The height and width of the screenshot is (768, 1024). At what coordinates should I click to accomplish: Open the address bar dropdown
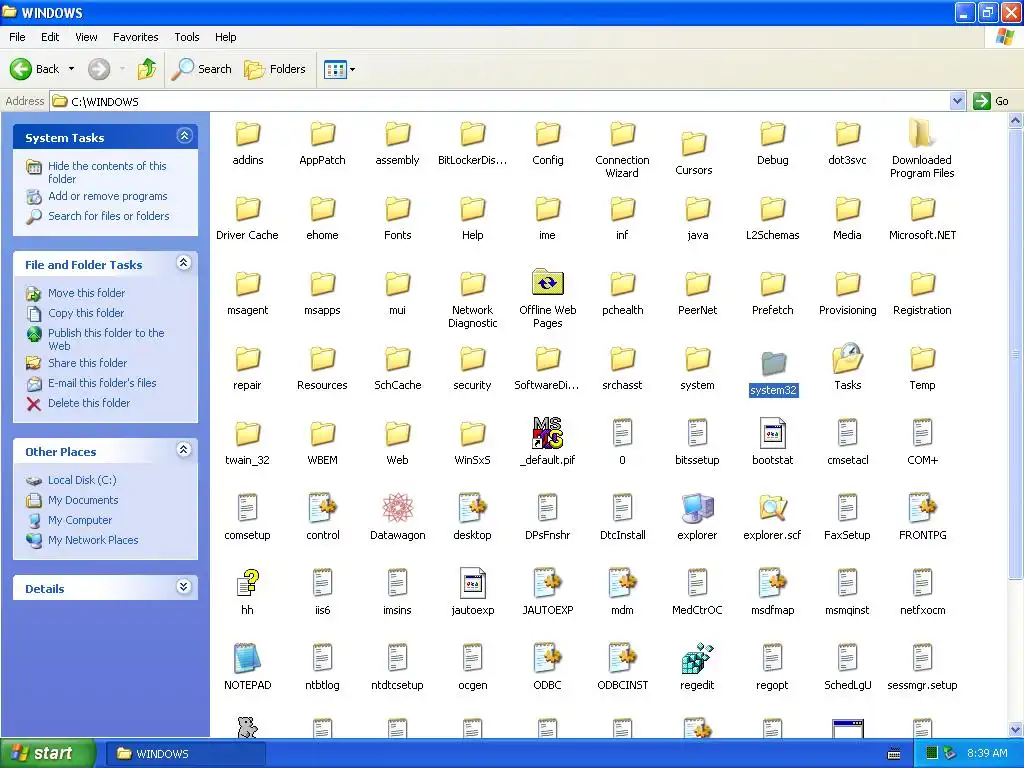[x=957, y=101]
